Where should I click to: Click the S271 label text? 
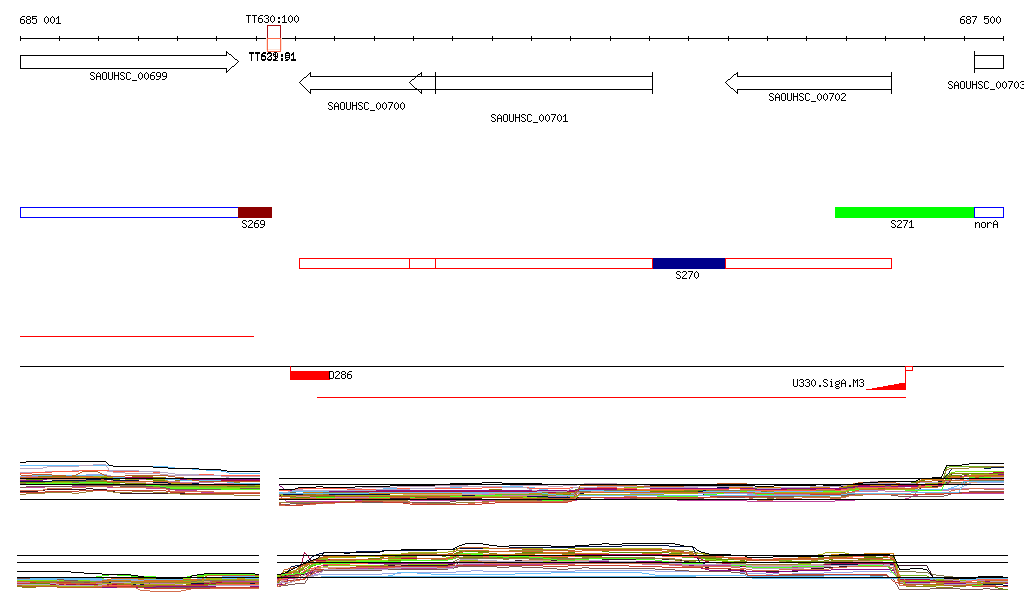coord(902,225)
